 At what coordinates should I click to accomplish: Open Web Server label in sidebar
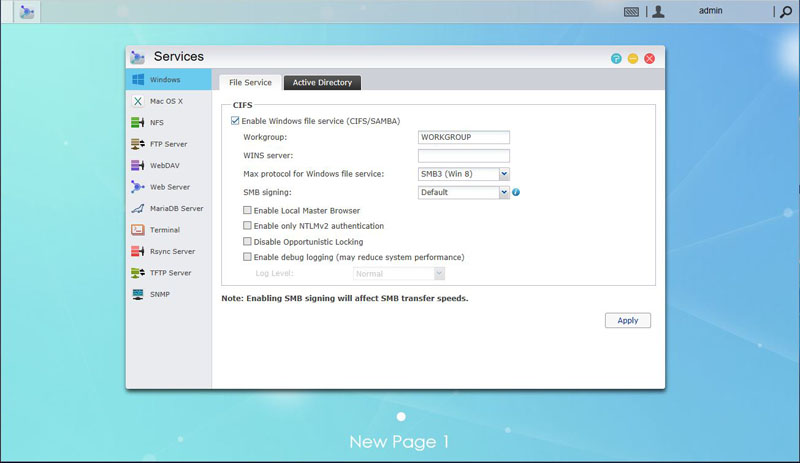coord(170,187)
